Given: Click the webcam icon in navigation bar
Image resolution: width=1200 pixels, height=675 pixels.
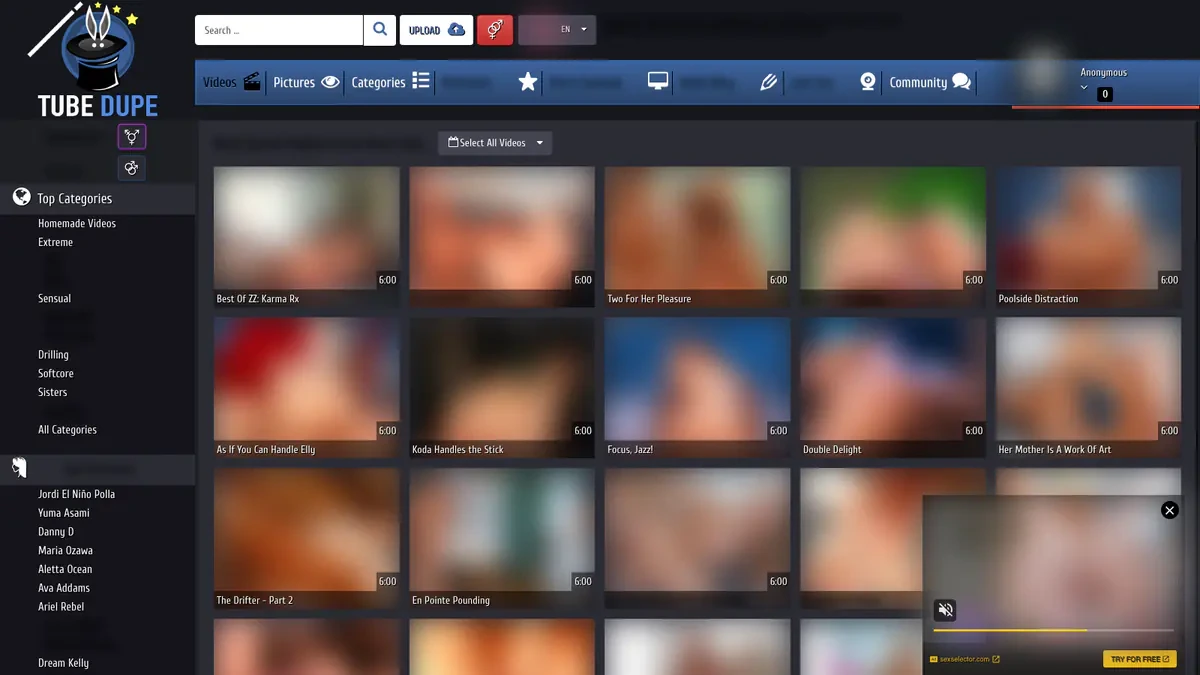Looking at the screenshot, I should pos(868,82).
